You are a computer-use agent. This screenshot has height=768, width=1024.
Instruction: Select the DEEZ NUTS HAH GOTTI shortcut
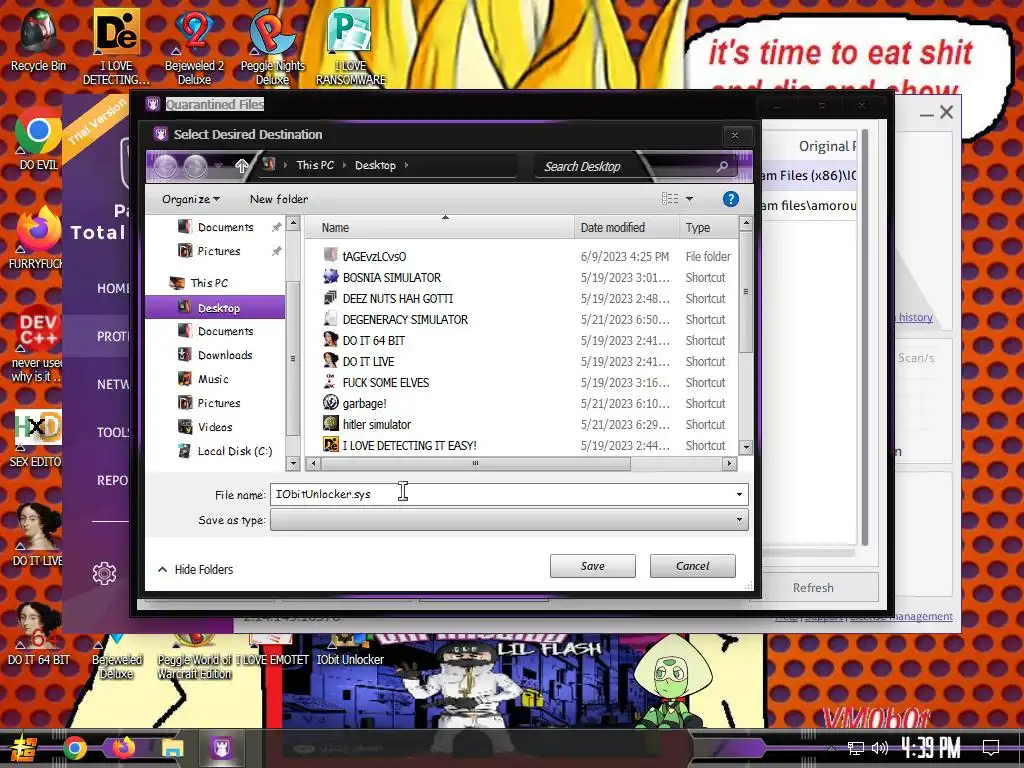(x=397, y=298)
